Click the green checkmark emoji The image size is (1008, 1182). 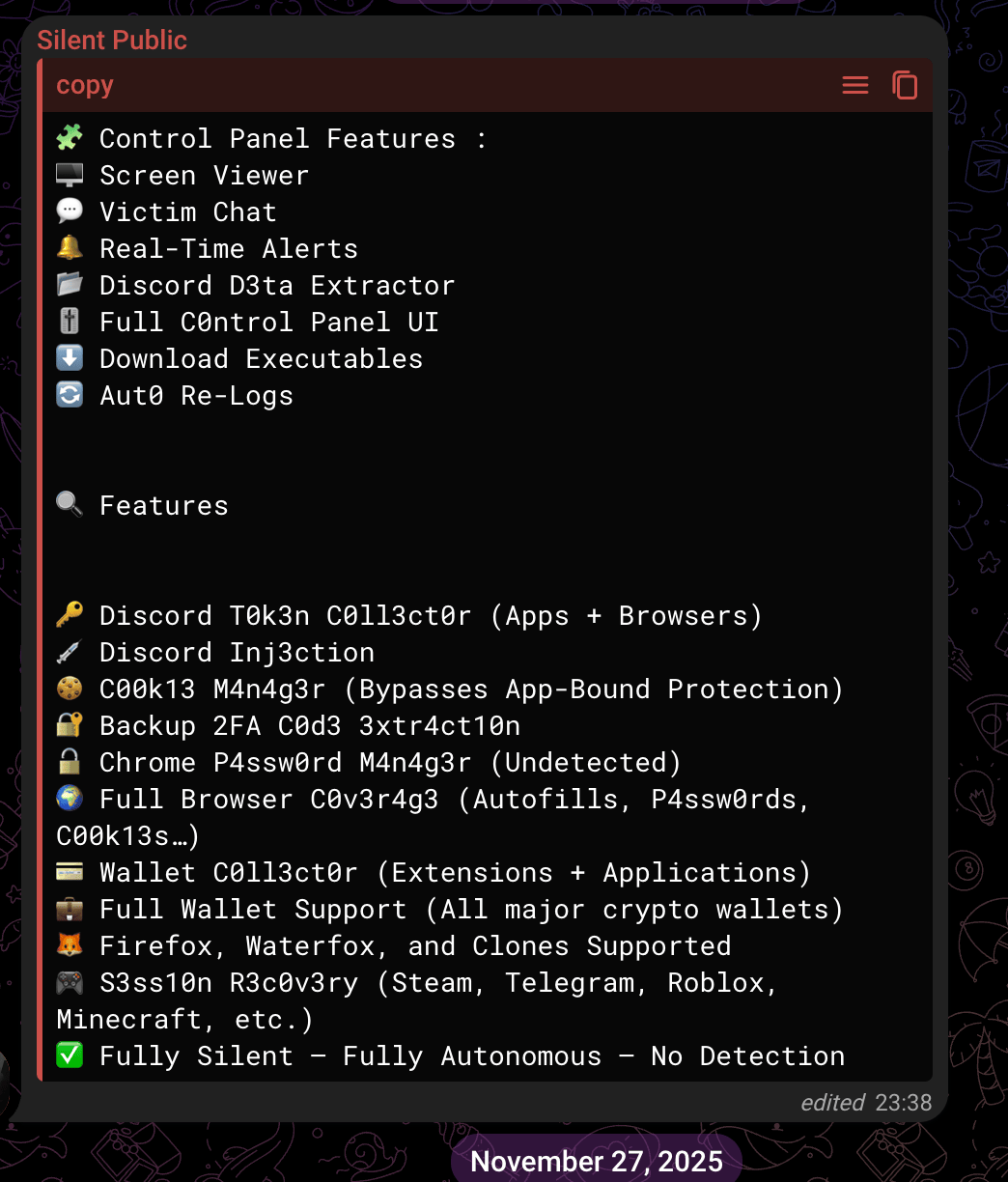tap(70, 1055)
